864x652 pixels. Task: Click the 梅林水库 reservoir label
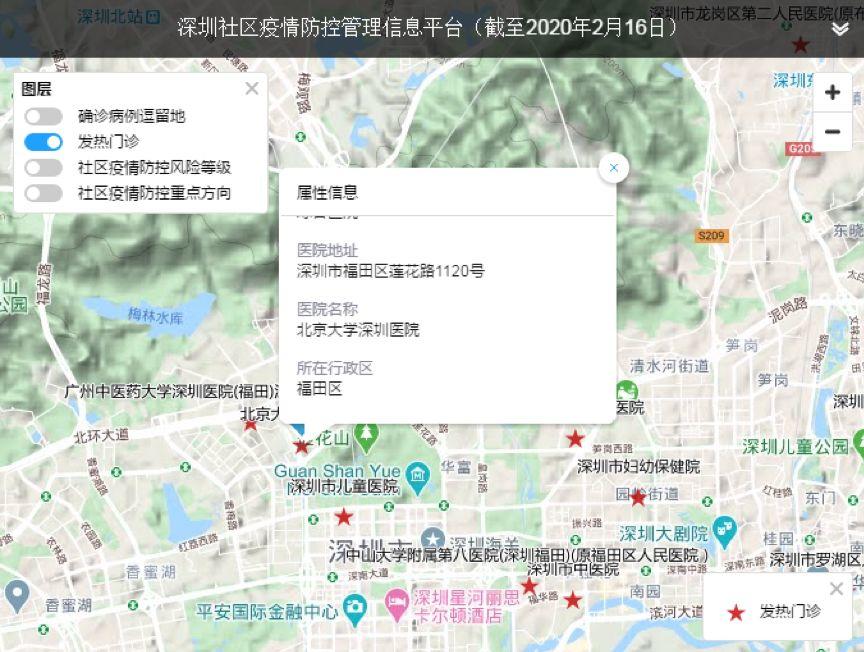point(155,316)
